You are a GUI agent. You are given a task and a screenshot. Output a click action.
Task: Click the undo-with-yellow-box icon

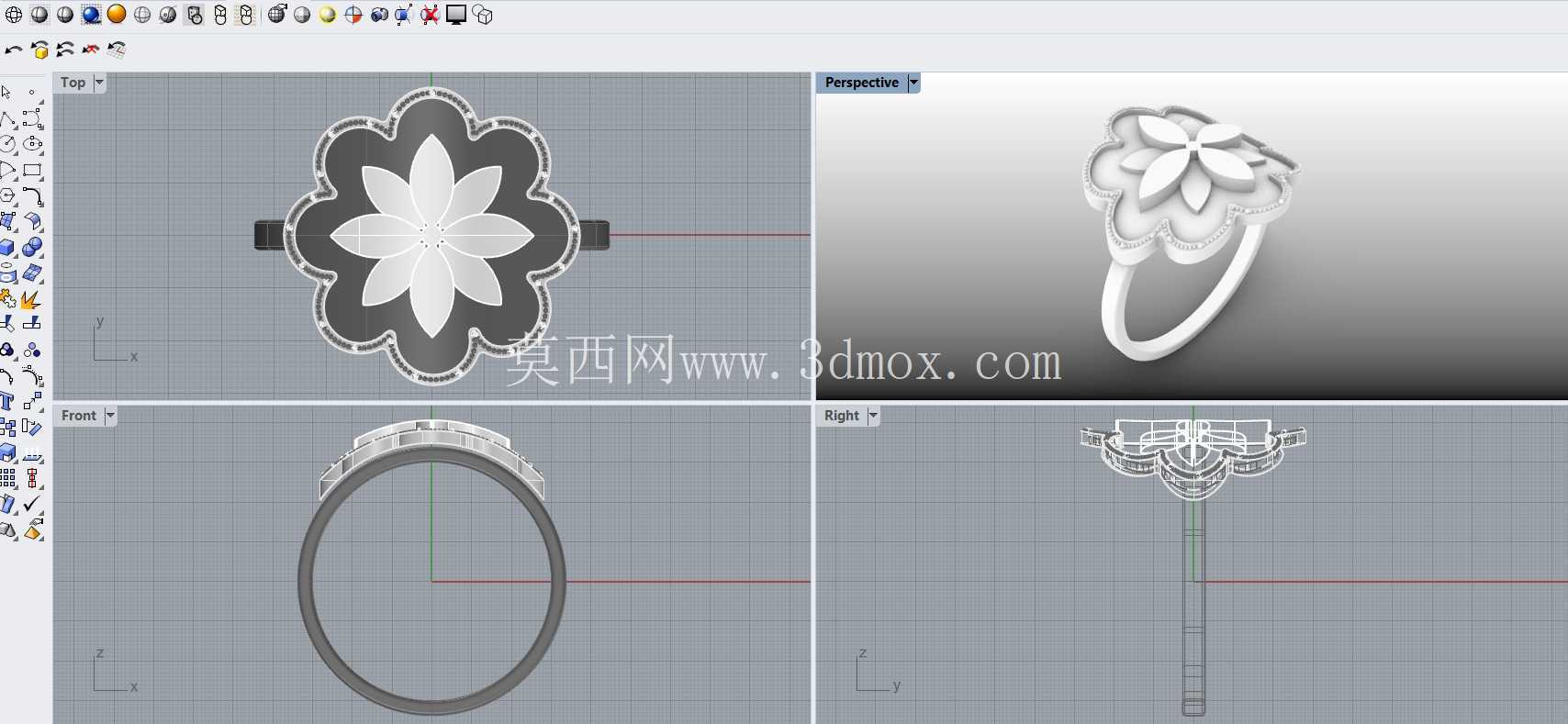point(39,50)
